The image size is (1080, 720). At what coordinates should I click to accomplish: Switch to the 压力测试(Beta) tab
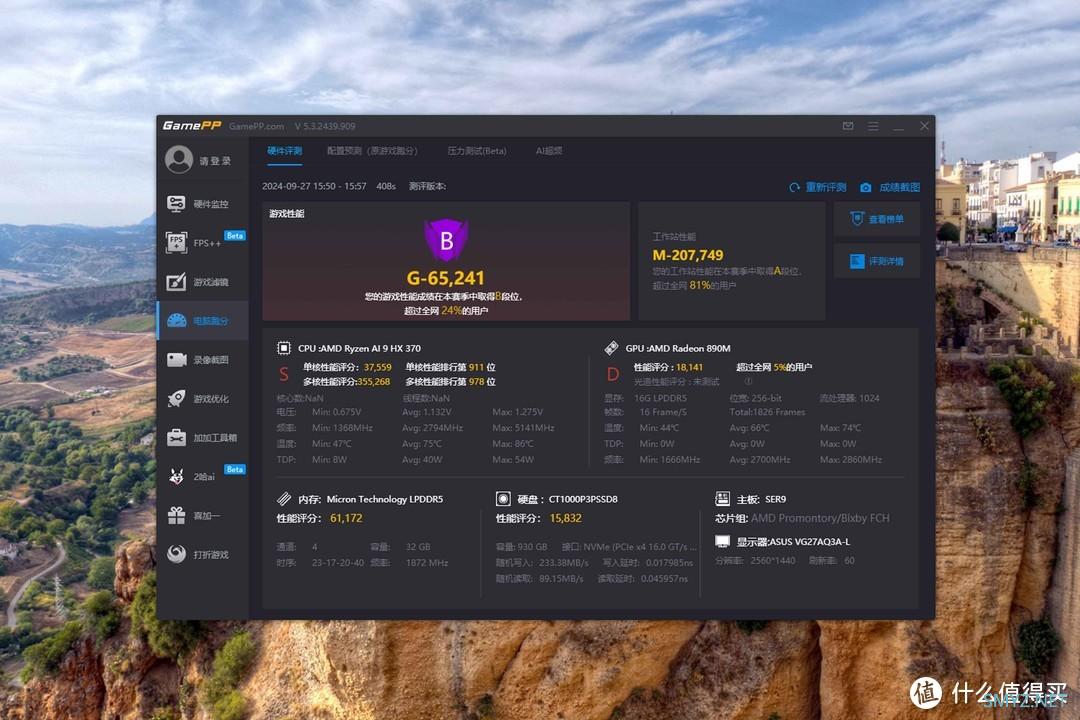(477, 151)
